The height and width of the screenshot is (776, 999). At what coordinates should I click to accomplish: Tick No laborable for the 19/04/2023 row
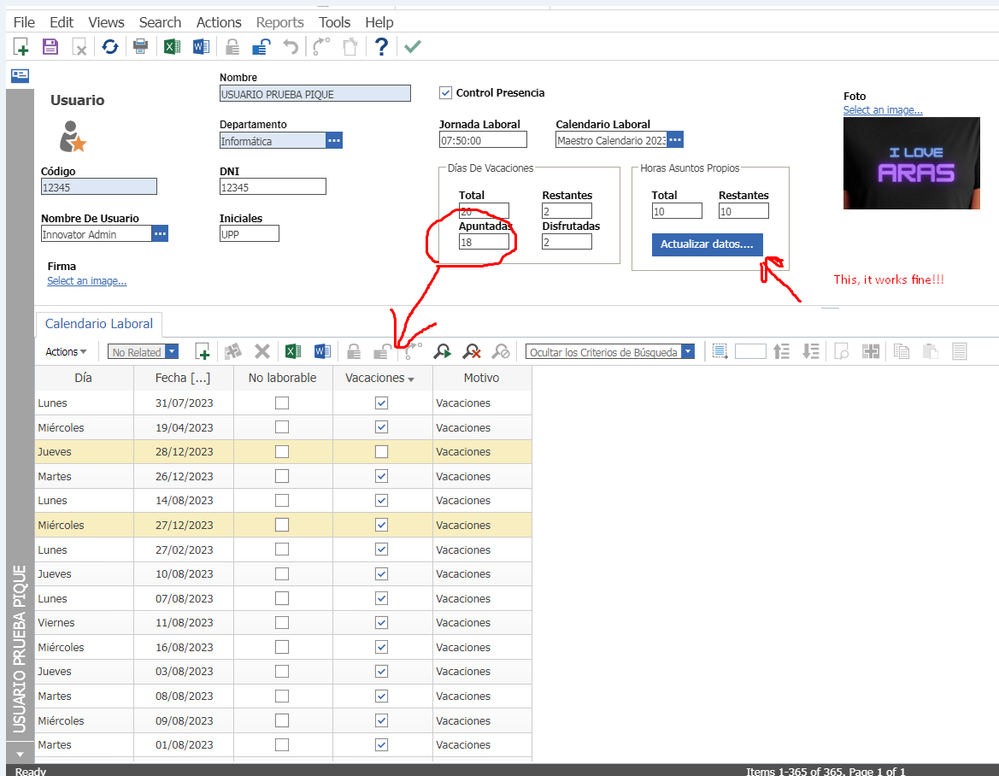click(x=282, y=428)
